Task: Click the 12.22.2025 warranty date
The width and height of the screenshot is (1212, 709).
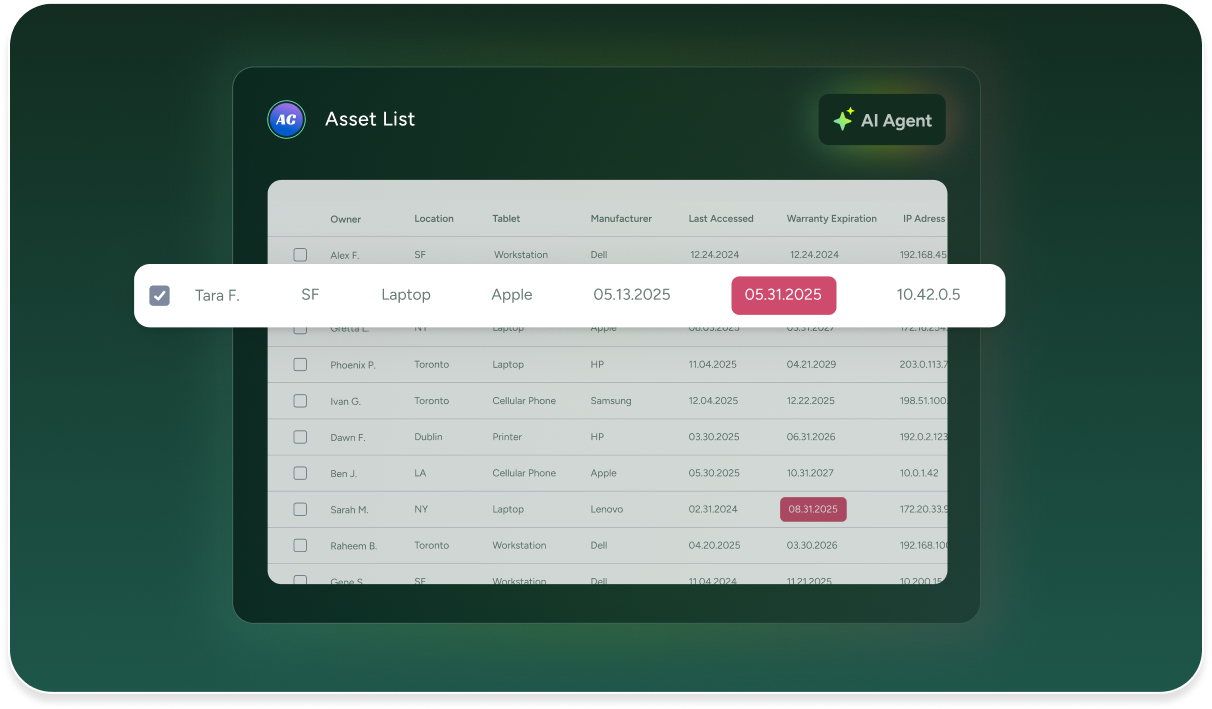Action: (811, 401)
